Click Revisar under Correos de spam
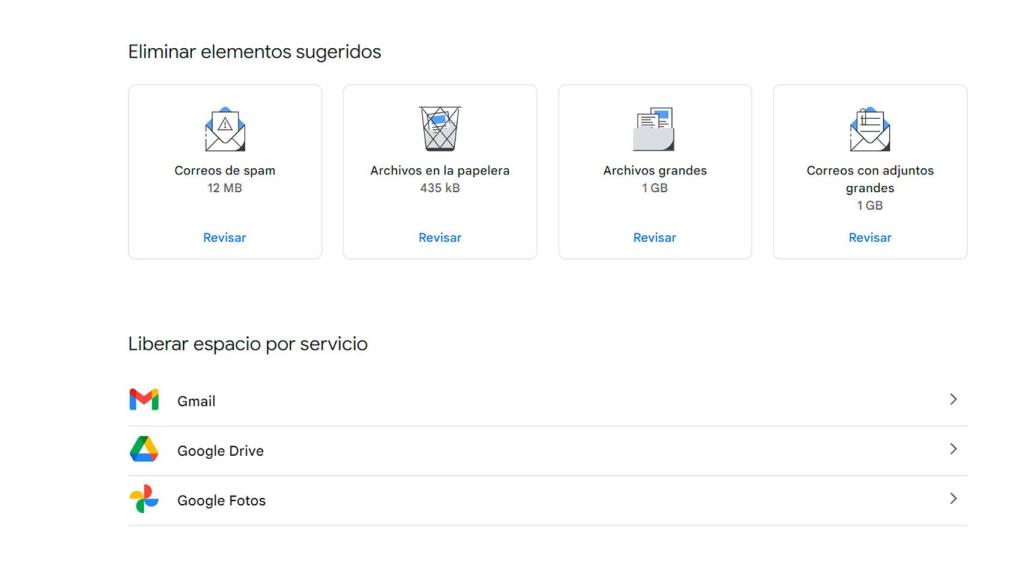 click(x=224, y=237)
